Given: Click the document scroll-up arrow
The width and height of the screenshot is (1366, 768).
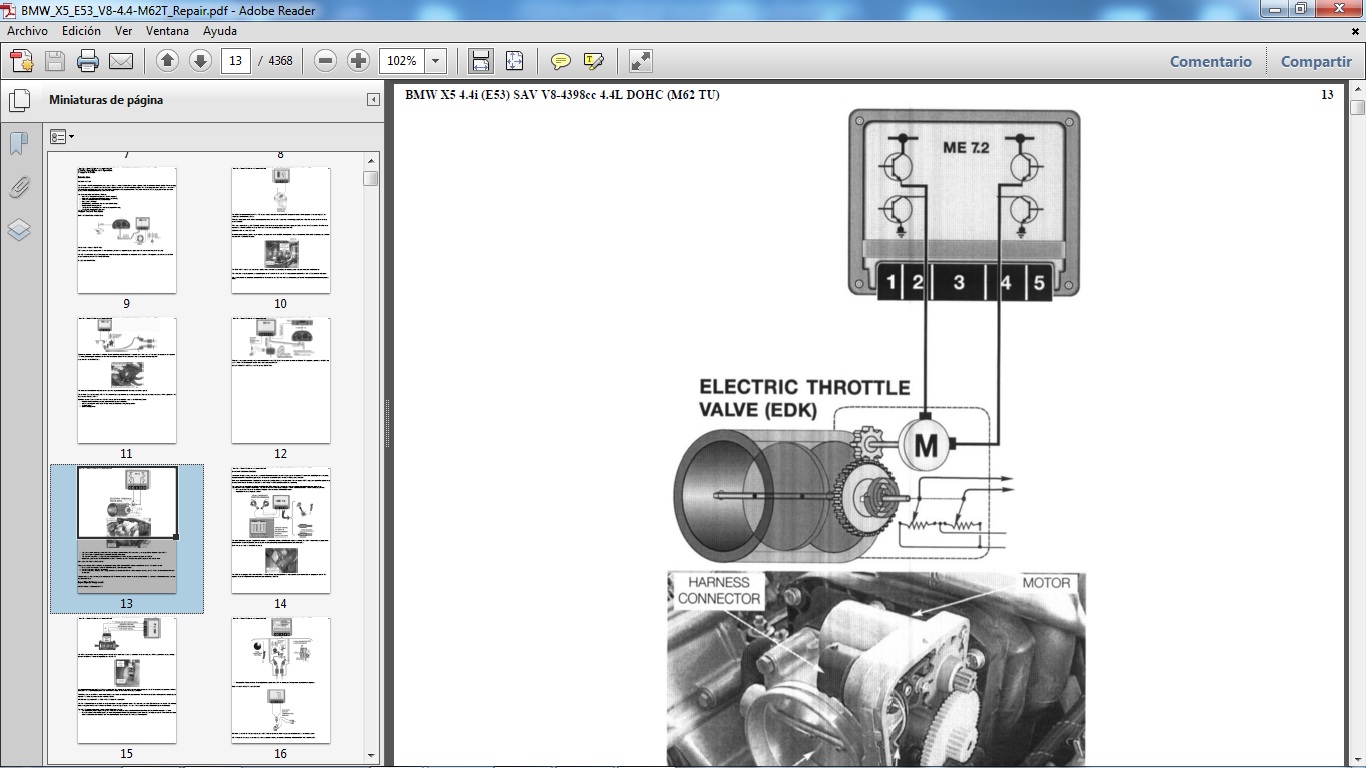Looking at the screenshot, I should 1357,91.
